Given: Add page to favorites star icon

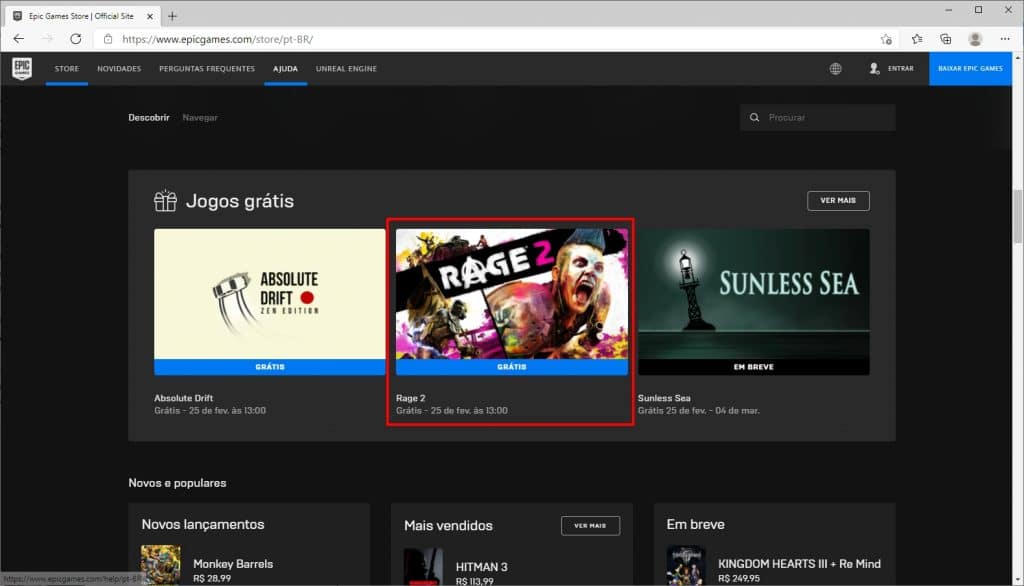Looking at the screenshot, I should (x=886, y=39).
